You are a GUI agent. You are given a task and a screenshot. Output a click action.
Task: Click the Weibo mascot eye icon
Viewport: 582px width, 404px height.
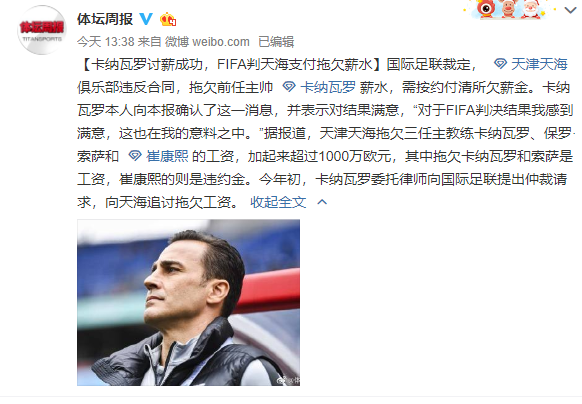(485, 8)
